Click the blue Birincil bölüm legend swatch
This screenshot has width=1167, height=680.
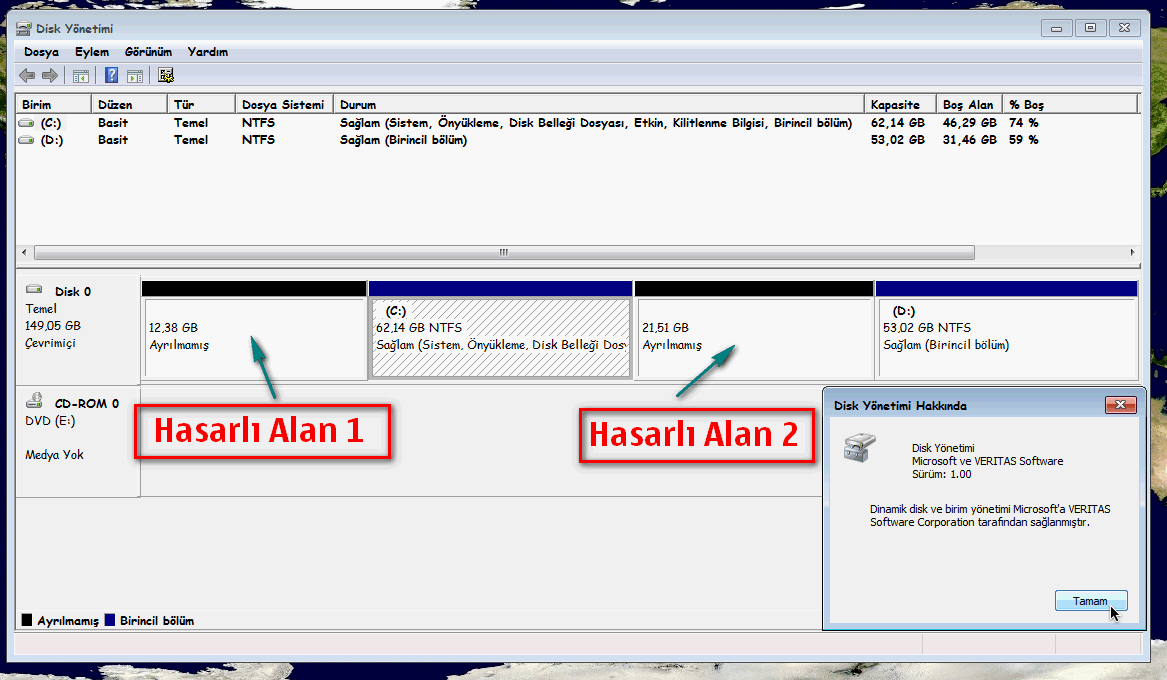110,620
